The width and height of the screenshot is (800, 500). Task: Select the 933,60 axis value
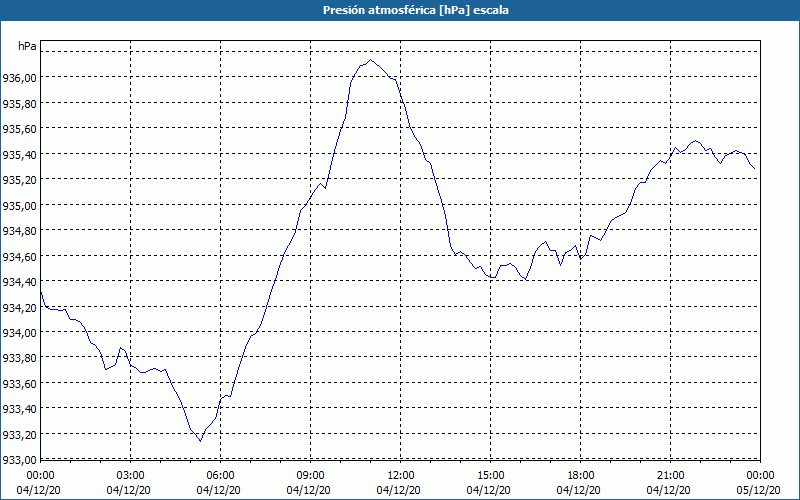(19, 383)
